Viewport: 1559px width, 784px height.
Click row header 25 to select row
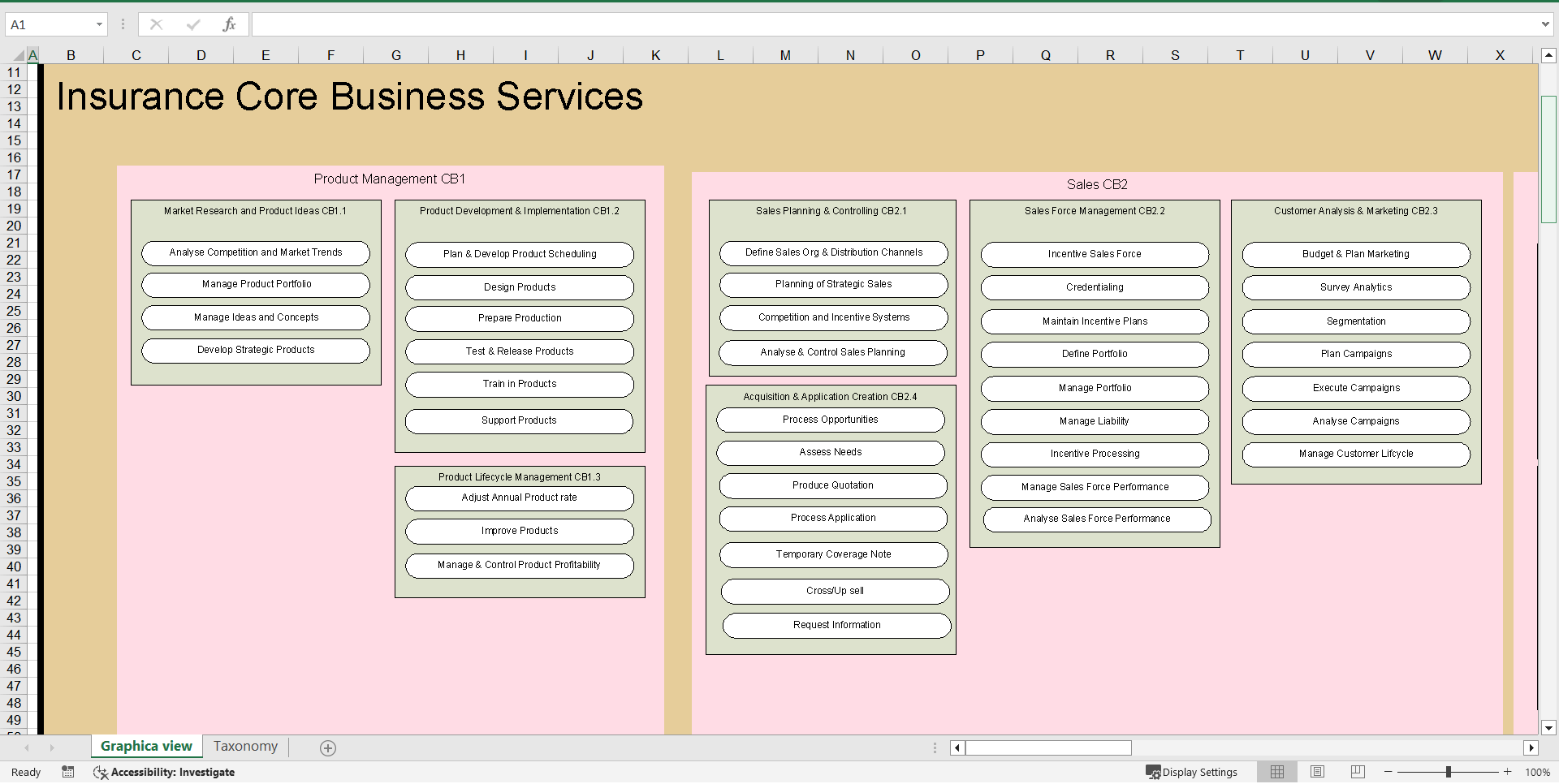[x=14, y=311]
